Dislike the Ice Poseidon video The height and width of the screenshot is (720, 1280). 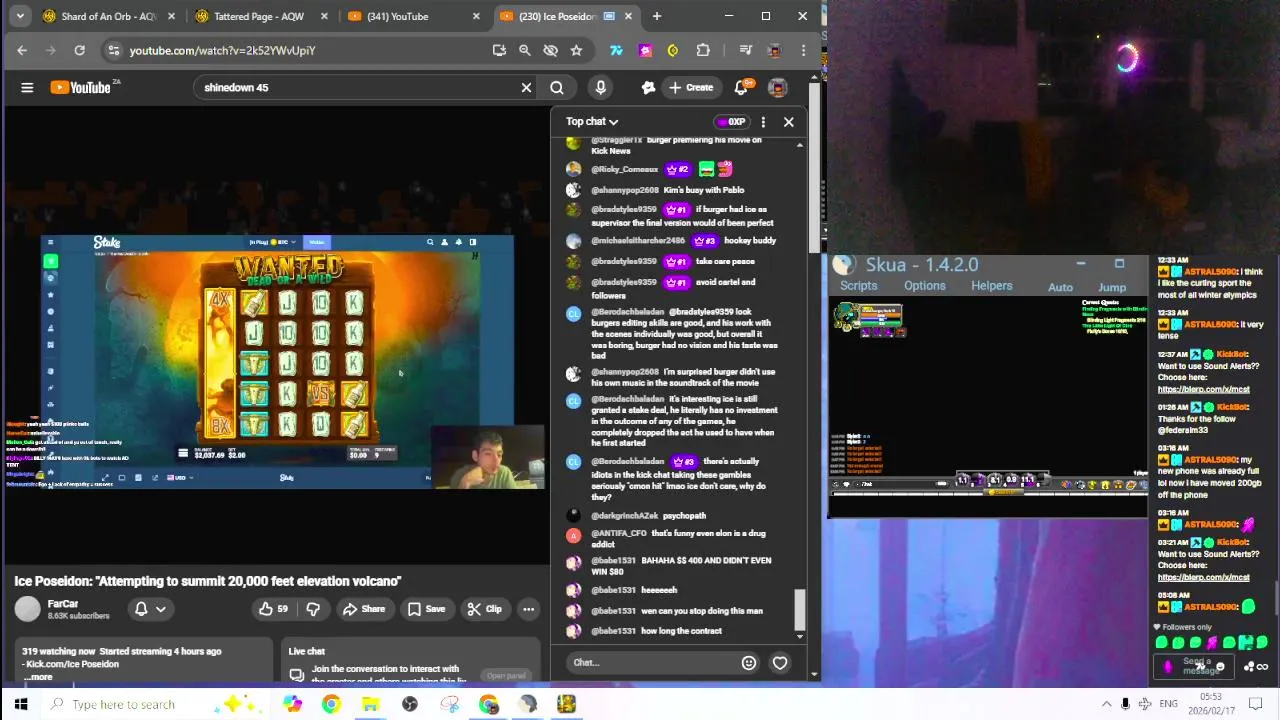pyautogui.click(x=313, y=609)
